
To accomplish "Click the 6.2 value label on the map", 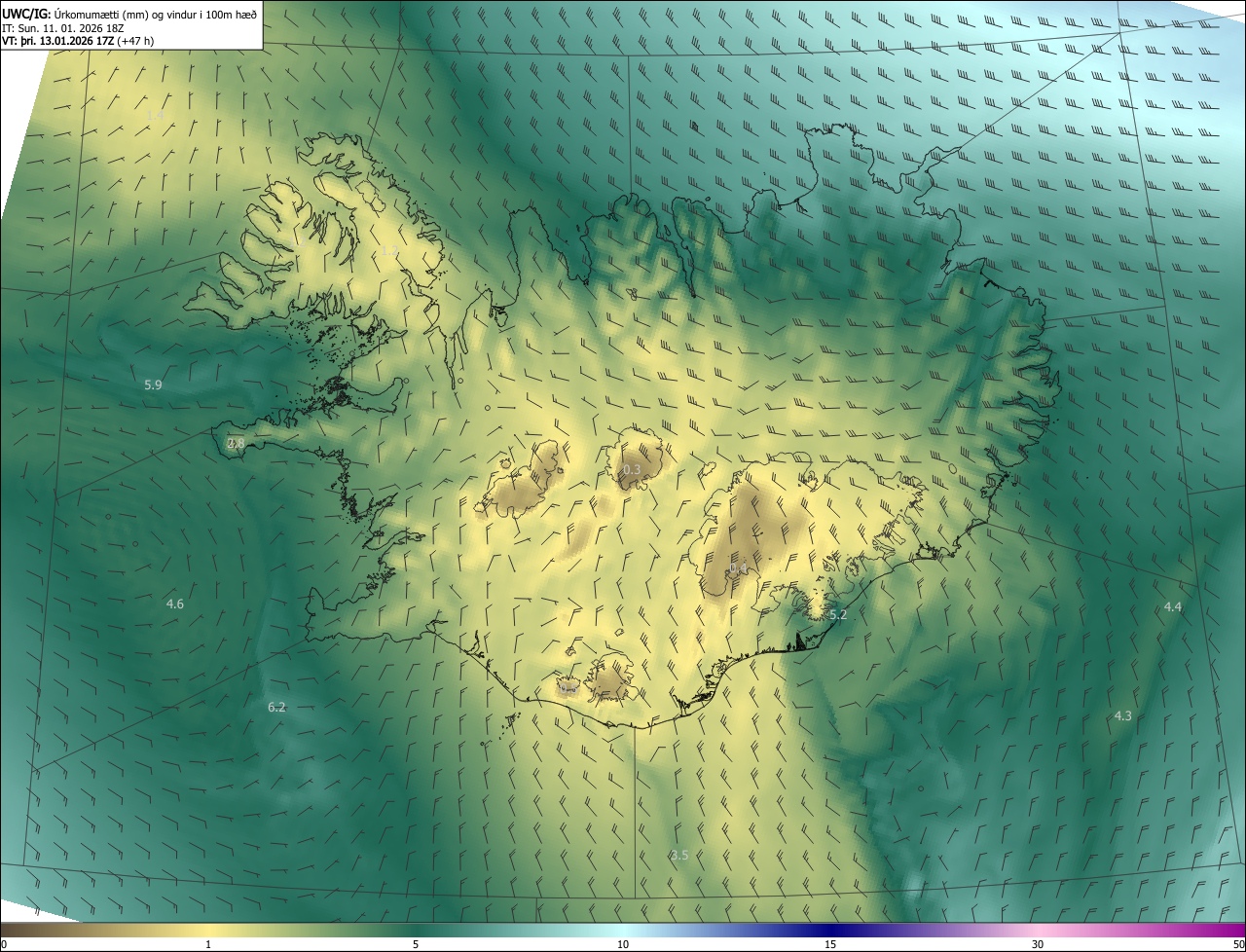I will (x=276, y=707).
